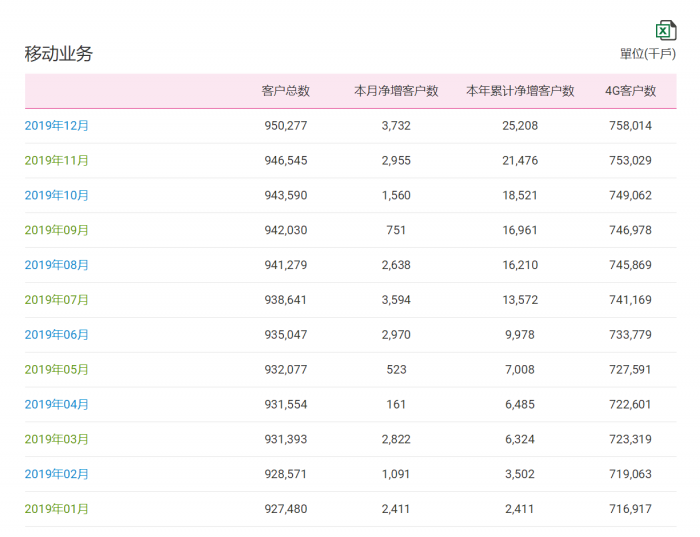Click the 本月净增客户数 column header
The width and height of the screenshot is (700, 537).
396,91
